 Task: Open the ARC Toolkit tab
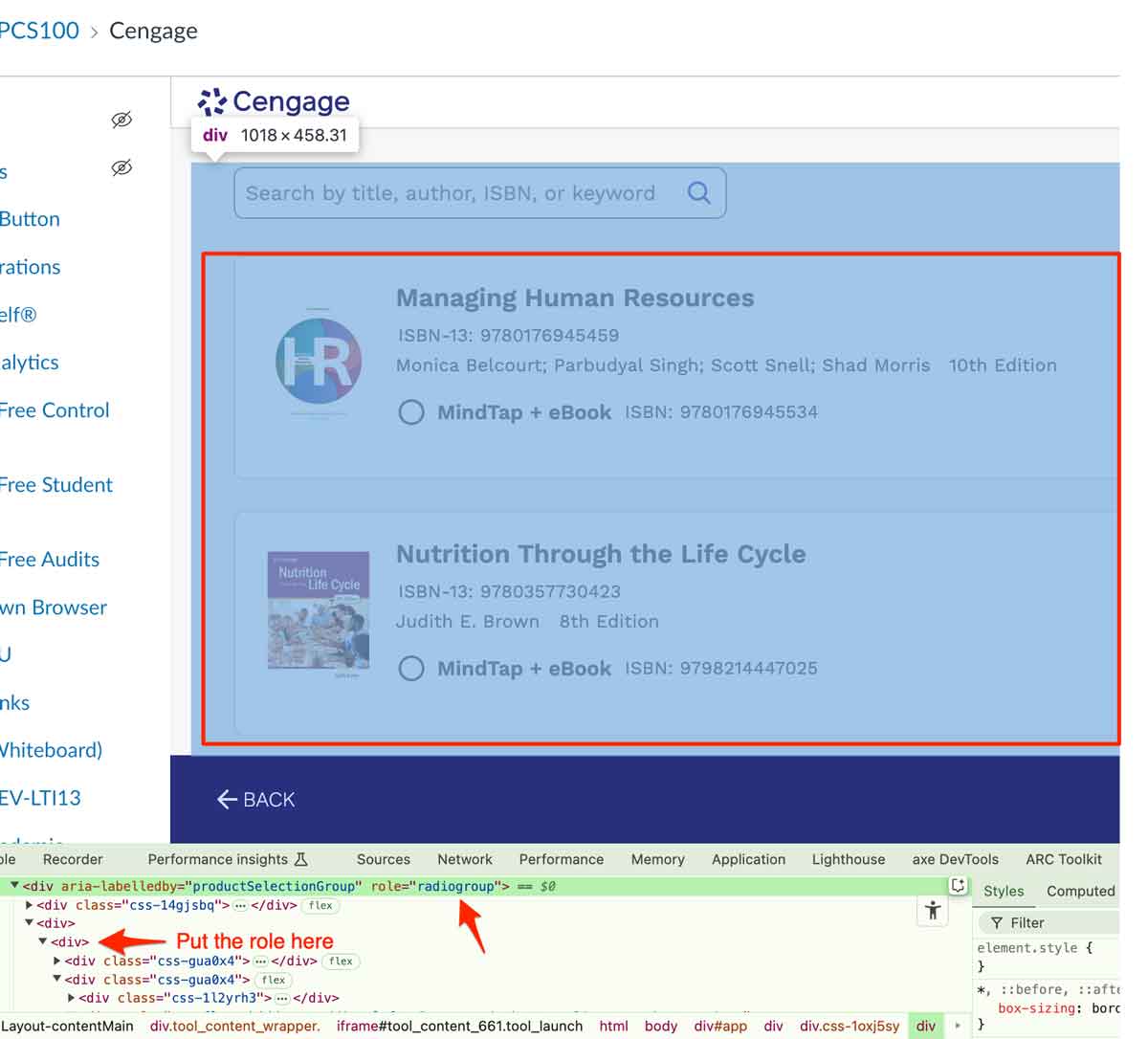click(x=1064, y=859)
